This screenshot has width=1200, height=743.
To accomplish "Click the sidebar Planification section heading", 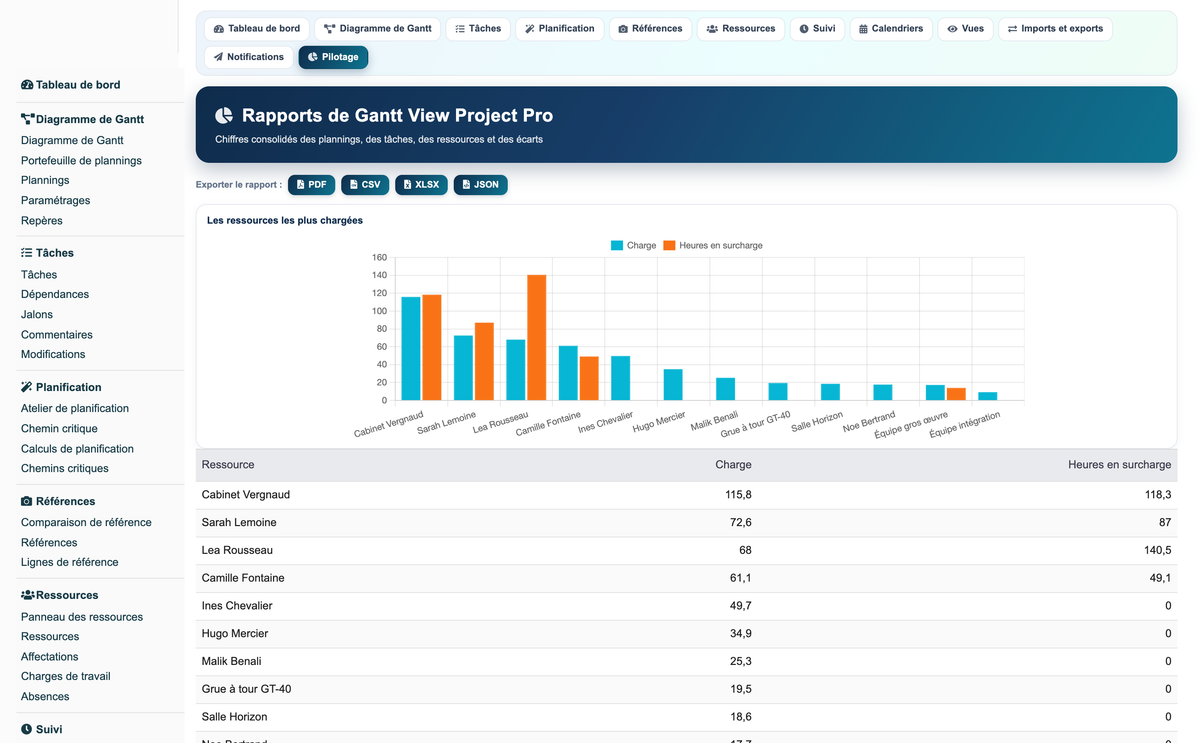I will tap(61, 387).
